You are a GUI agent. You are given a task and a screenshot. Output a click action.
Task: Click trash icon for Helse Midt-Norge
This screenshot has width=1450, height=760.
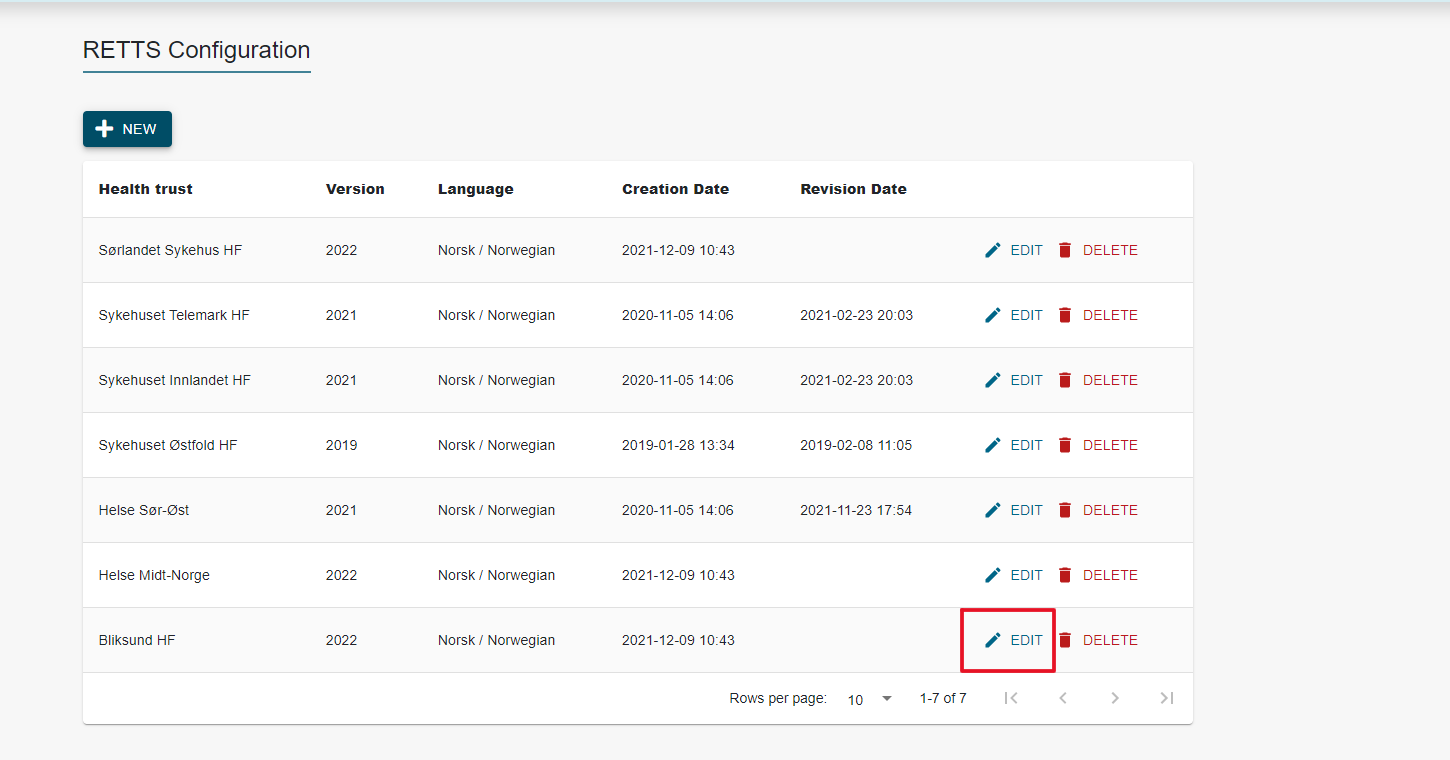click(x=1065, y=575)
